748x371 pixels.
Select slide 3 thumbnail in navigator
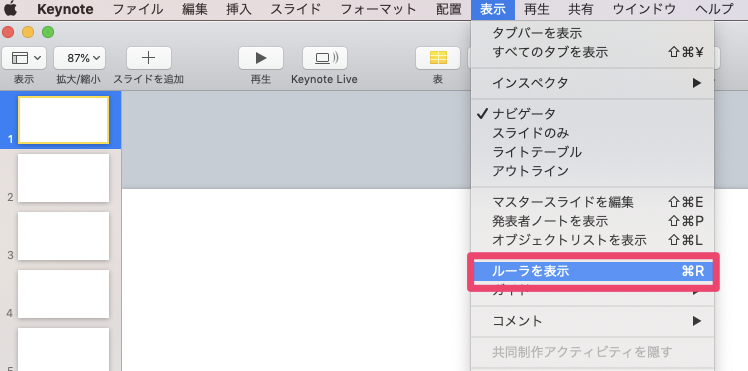pyautogui.click(x=63, y=236)
